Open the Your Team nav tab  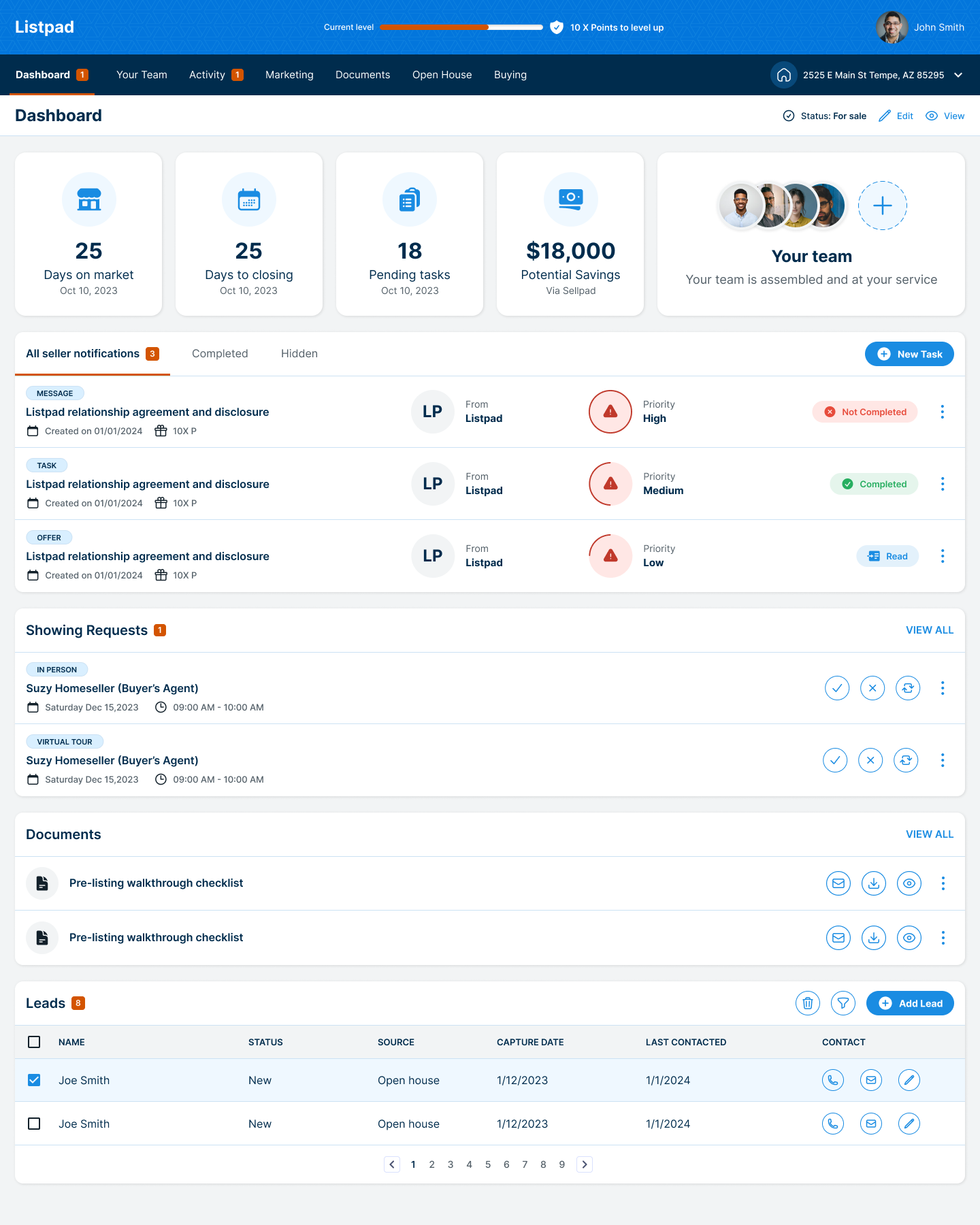142,75
